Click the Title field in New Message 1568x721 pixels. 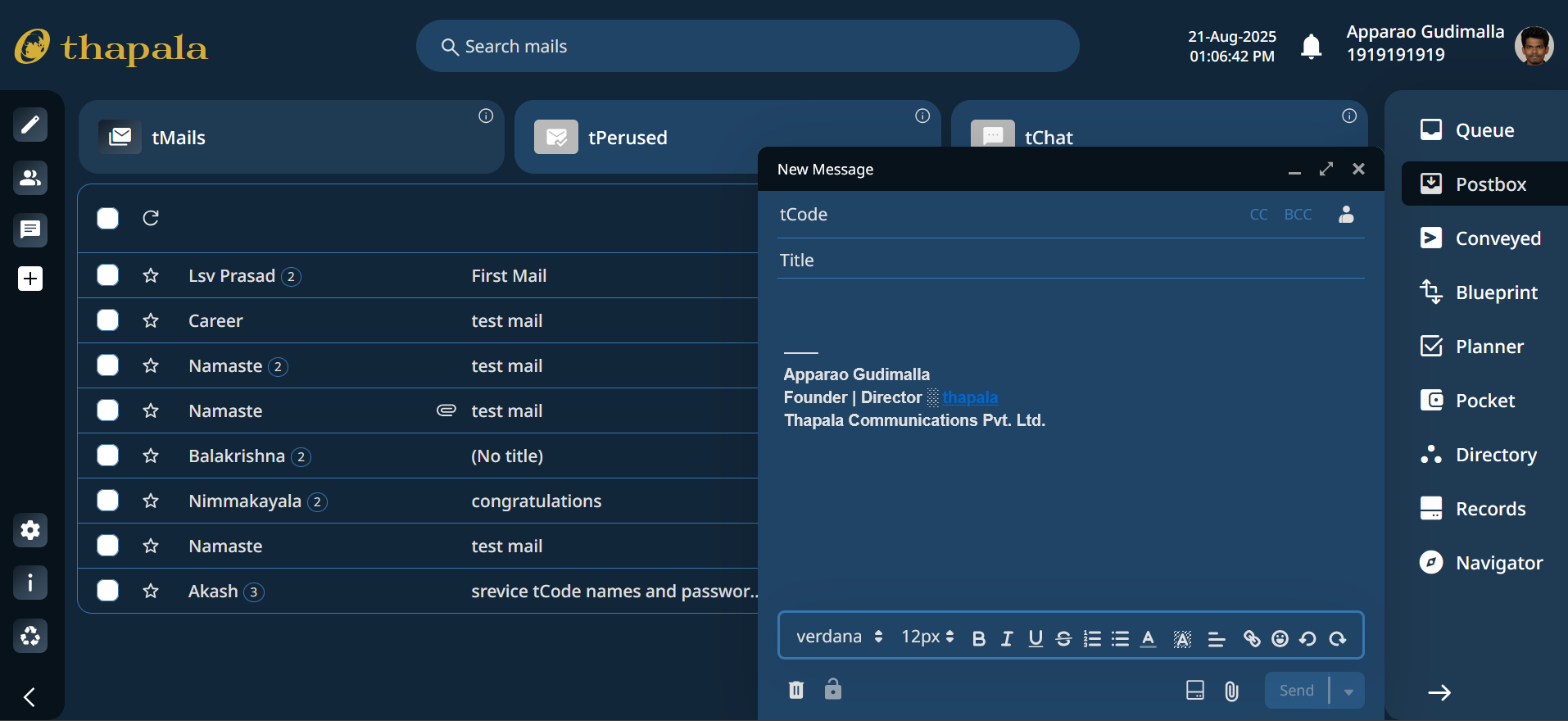point(1071,261)
